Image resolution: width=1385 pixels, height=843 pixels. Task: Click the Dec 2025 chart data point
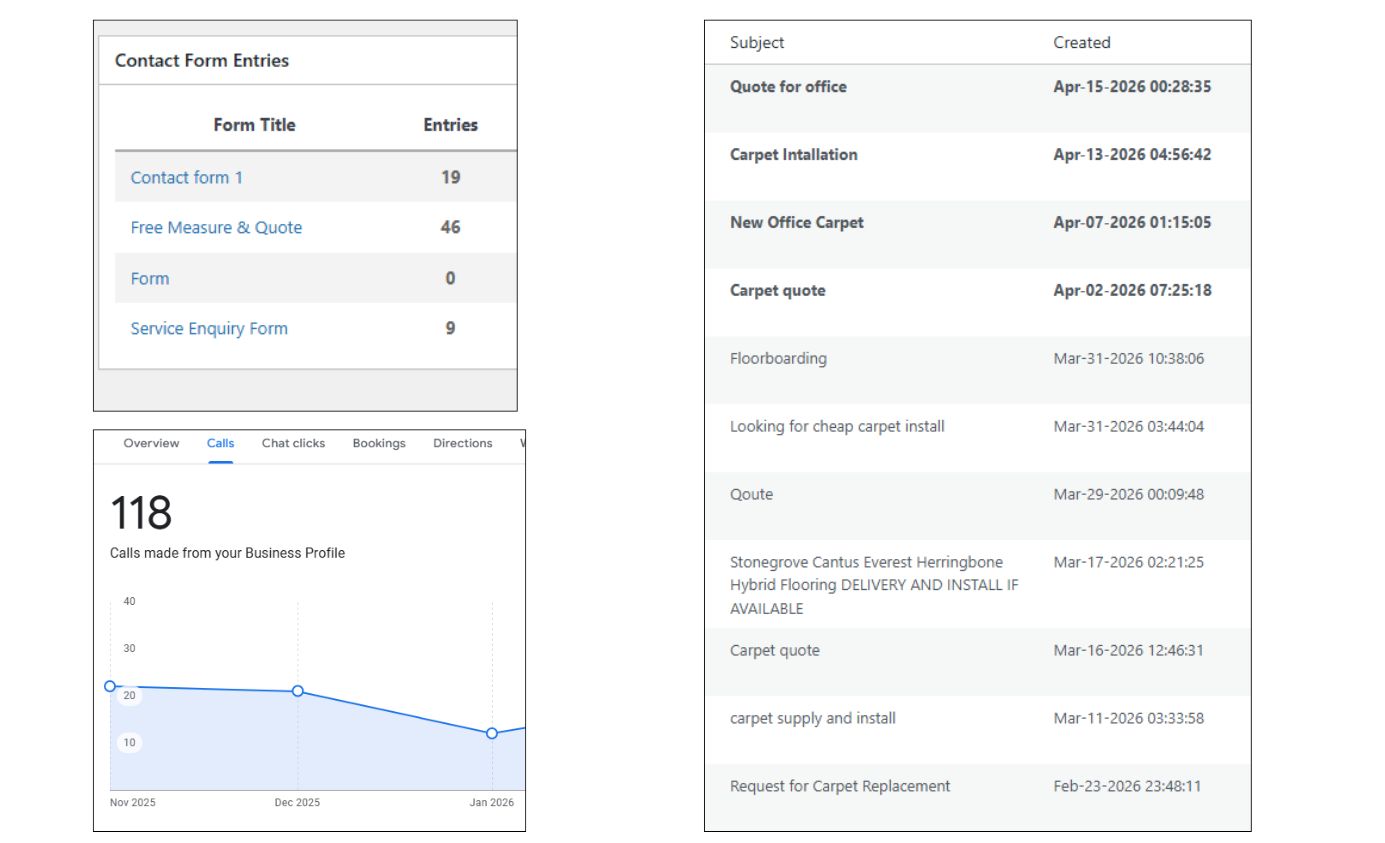(297, 691)
